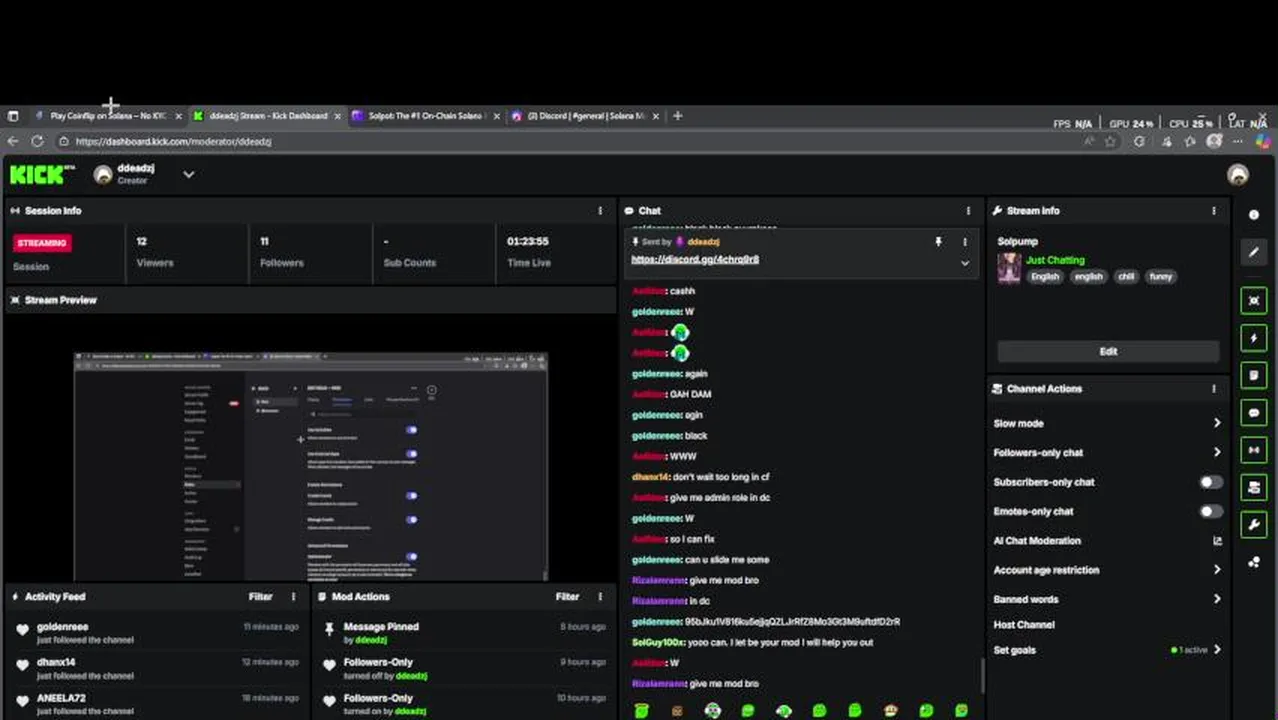
Task: Click the browser address bar URL
Action: [x=173, y=142]
